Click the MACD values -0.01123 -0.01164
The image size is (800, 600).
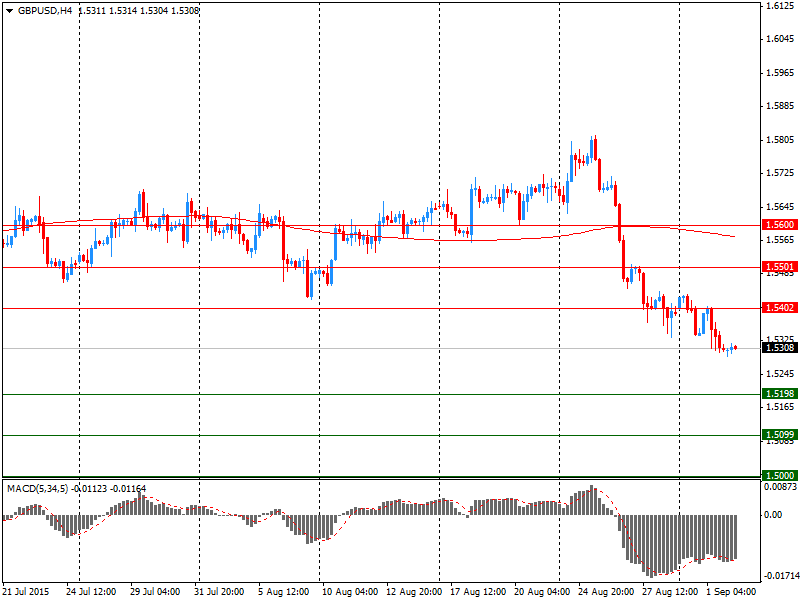pyautogui.click(x=108, y=489)
